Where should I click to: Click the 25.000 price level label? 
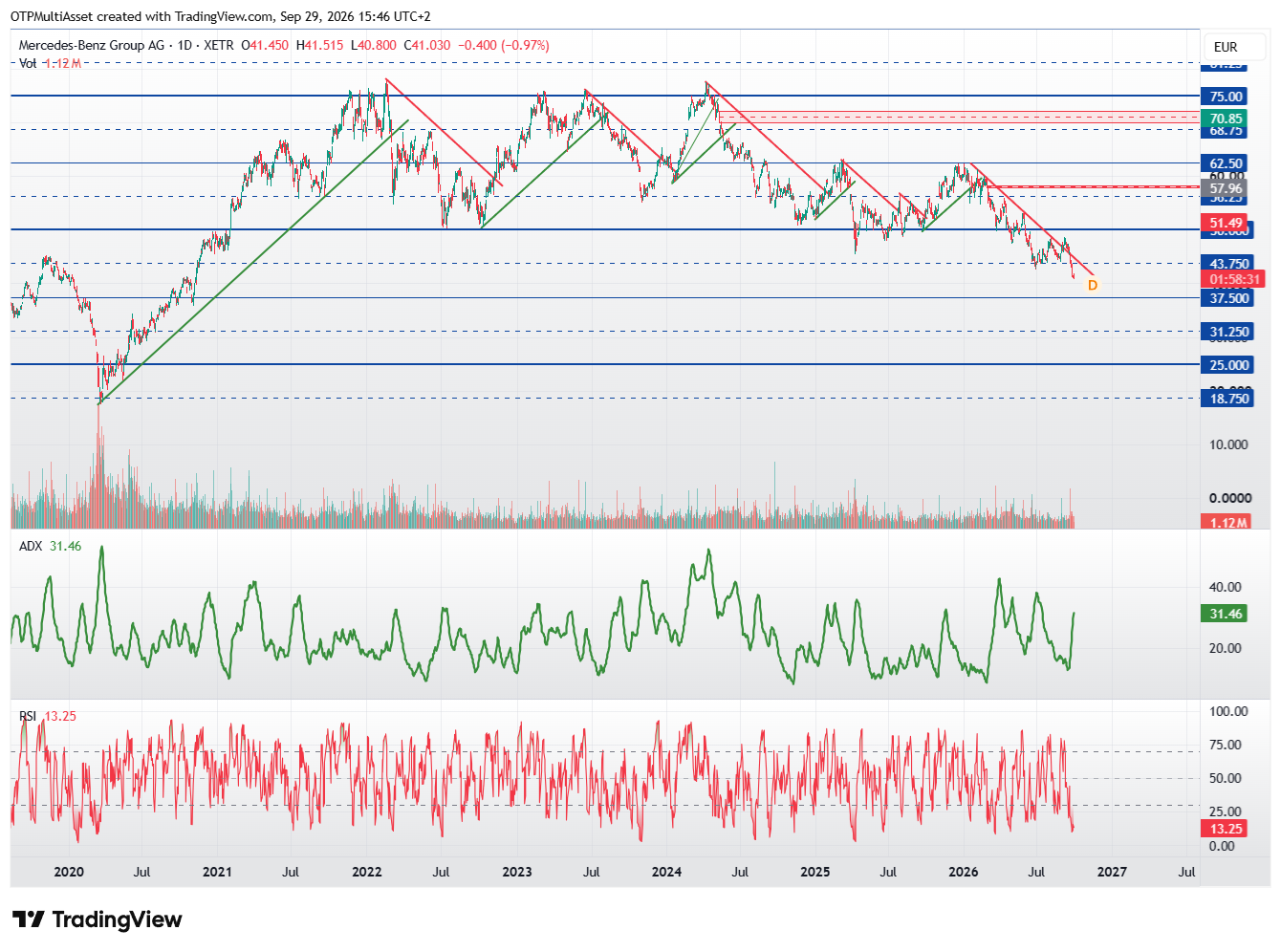(x=1229, y=365)
